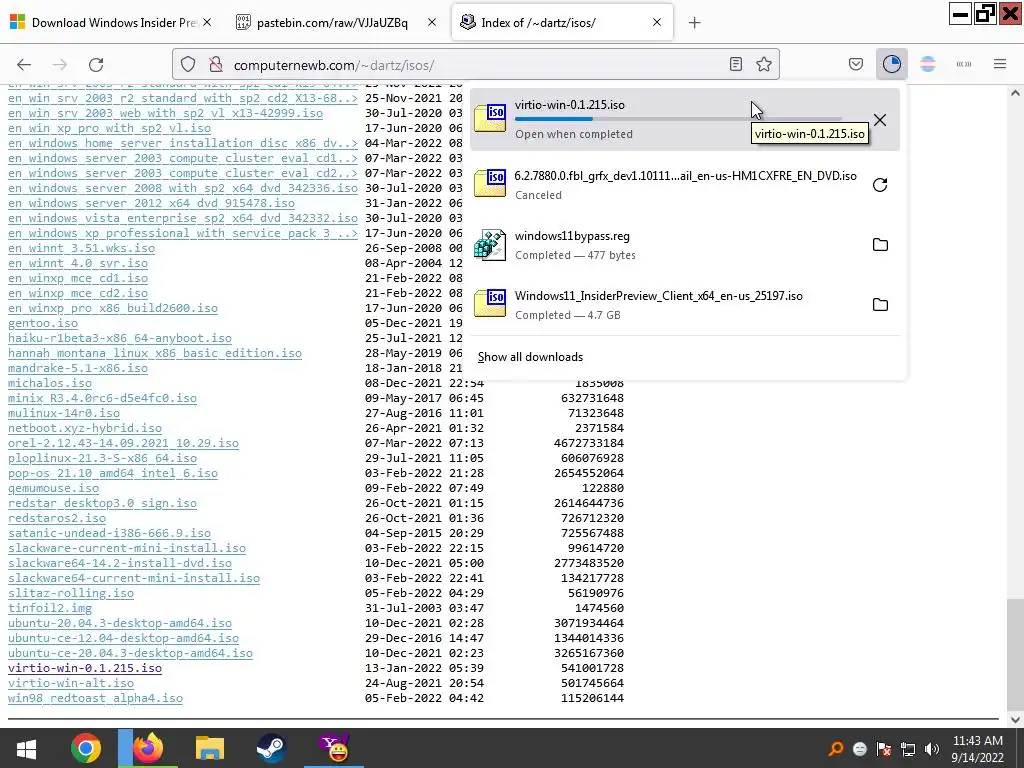Screen dimensions: 1024x768
Task: Click the address bar URL field
Action: click(477, 65)
